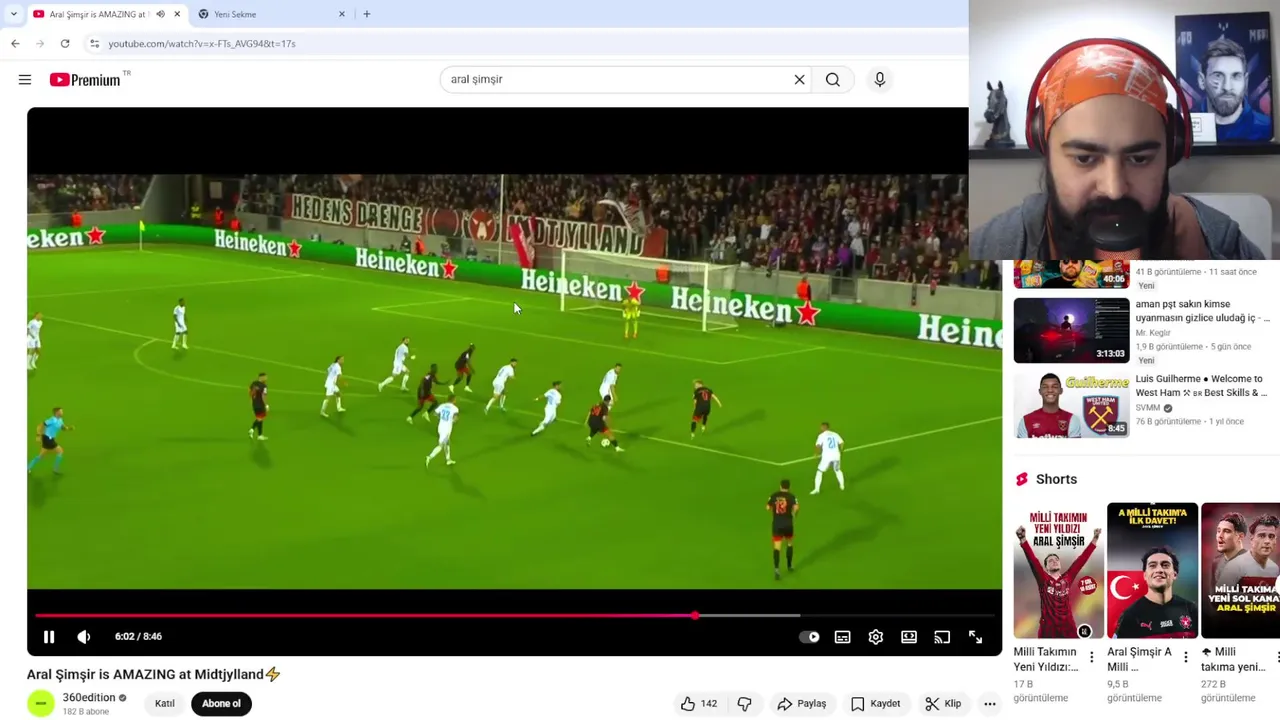Reload the current page
The height and width of the screenshot is (720, 1280).
(x=65, y=44)
